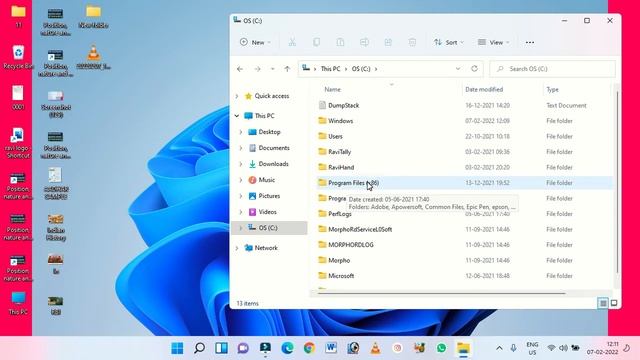Open the Windows Start button
640x360 pixels.
coord(177,348)
